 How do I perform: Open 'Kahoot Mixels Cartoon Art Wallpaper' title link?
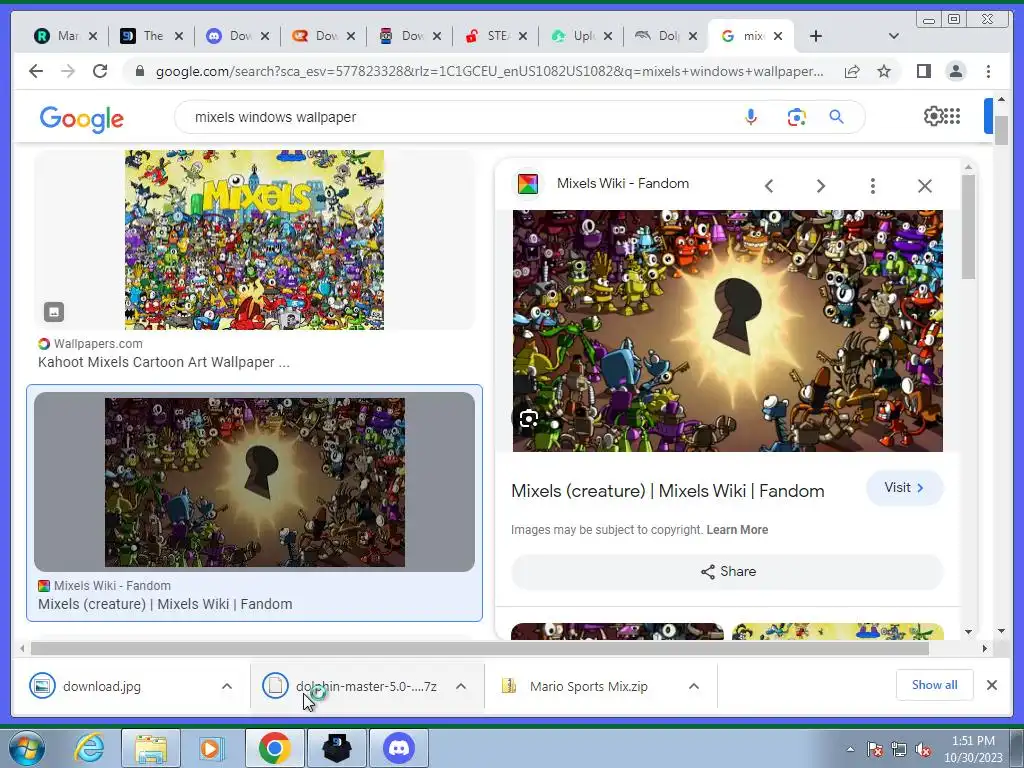coord(164,362)
